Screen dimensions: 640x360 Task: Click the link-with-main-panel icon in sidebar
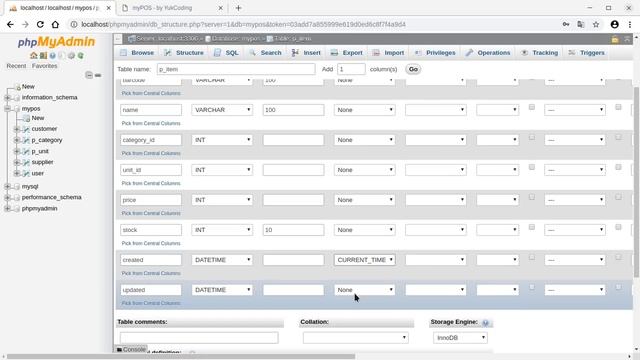pyautogui.click(x=98, y=75)
